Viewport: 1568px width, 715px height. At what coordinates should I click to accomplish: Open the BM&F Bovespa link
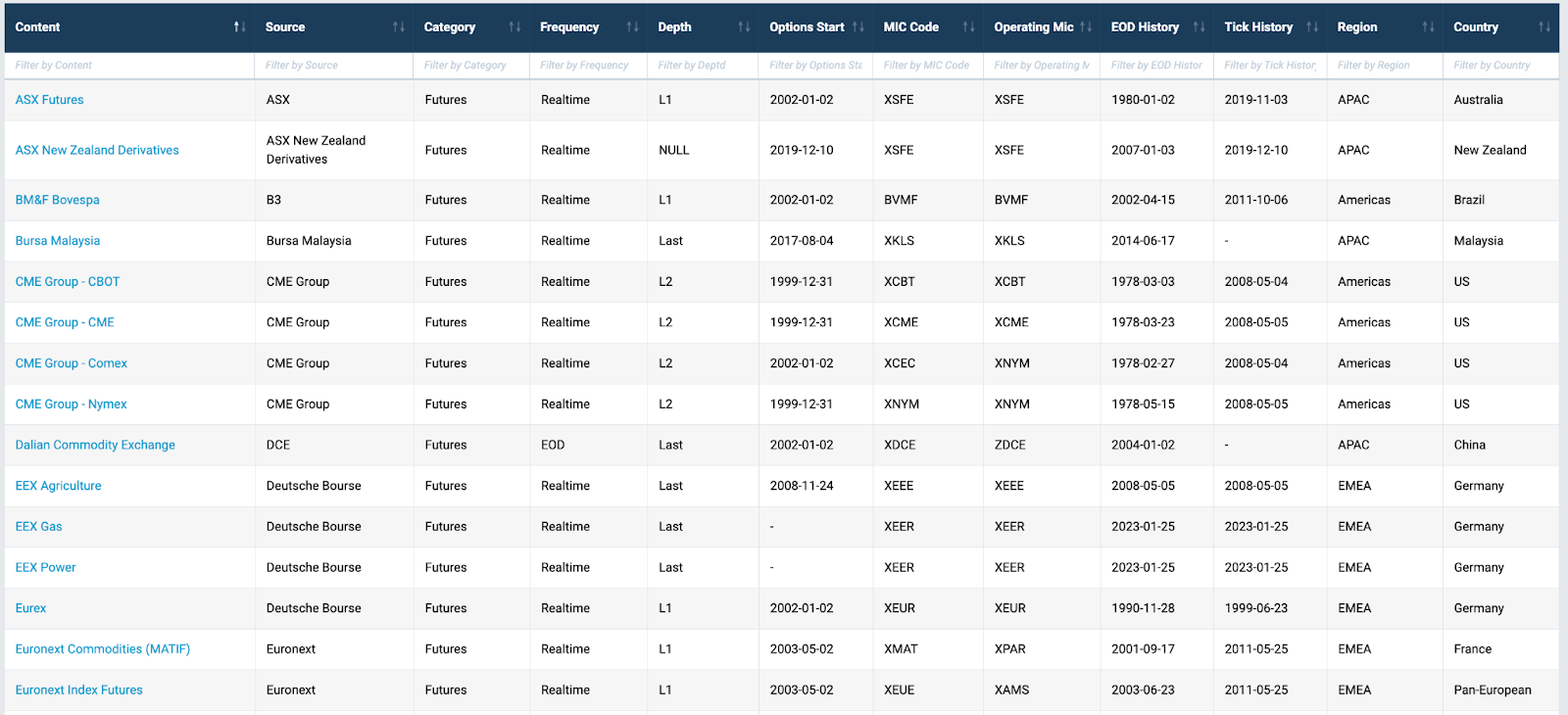click(57, 200)
